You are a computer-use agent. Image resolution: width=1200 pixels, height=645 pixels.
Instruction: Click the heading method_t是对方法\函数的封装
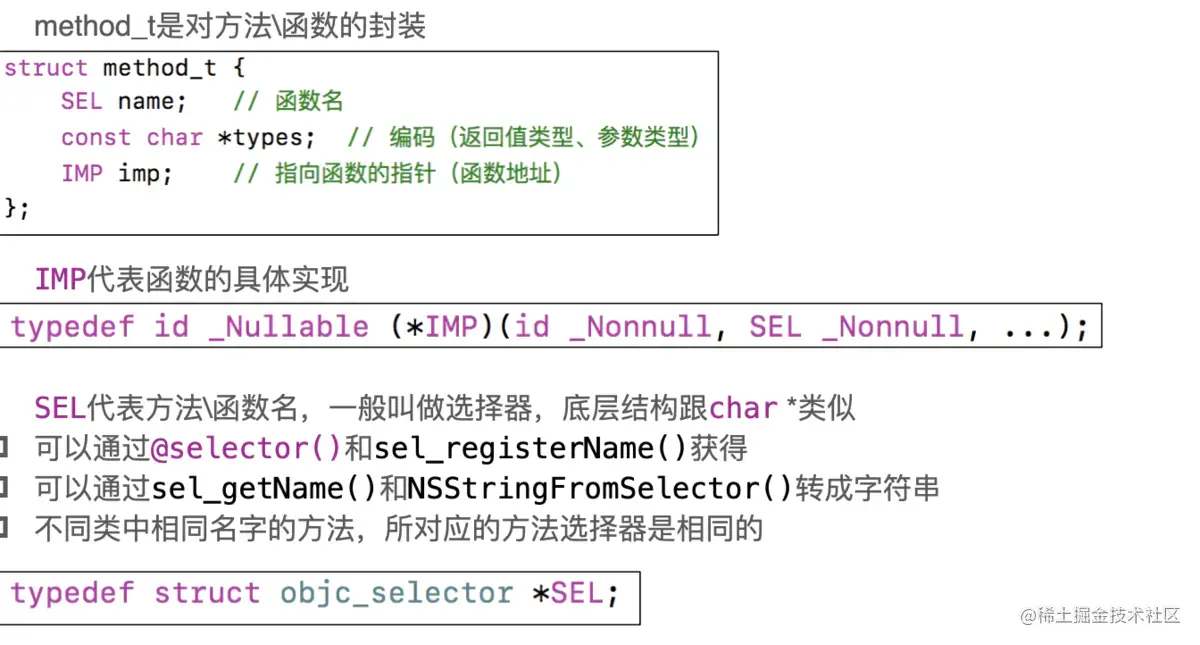coord(230,26)
